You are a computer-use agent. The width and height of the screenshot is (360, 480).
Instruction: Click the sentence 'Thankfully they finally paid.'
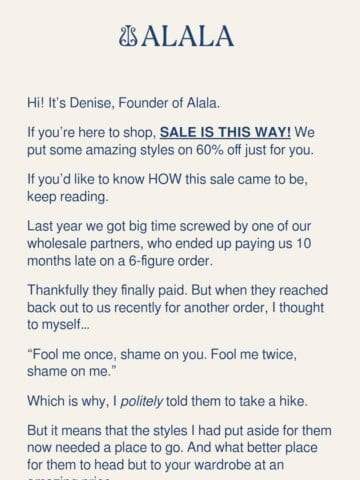coord(107,290)
